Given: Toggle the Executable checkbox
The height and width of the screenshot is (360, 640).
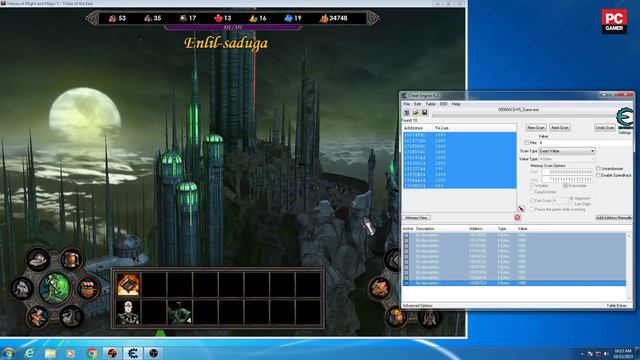Looking at the screenshot, I should coord(565,185).
